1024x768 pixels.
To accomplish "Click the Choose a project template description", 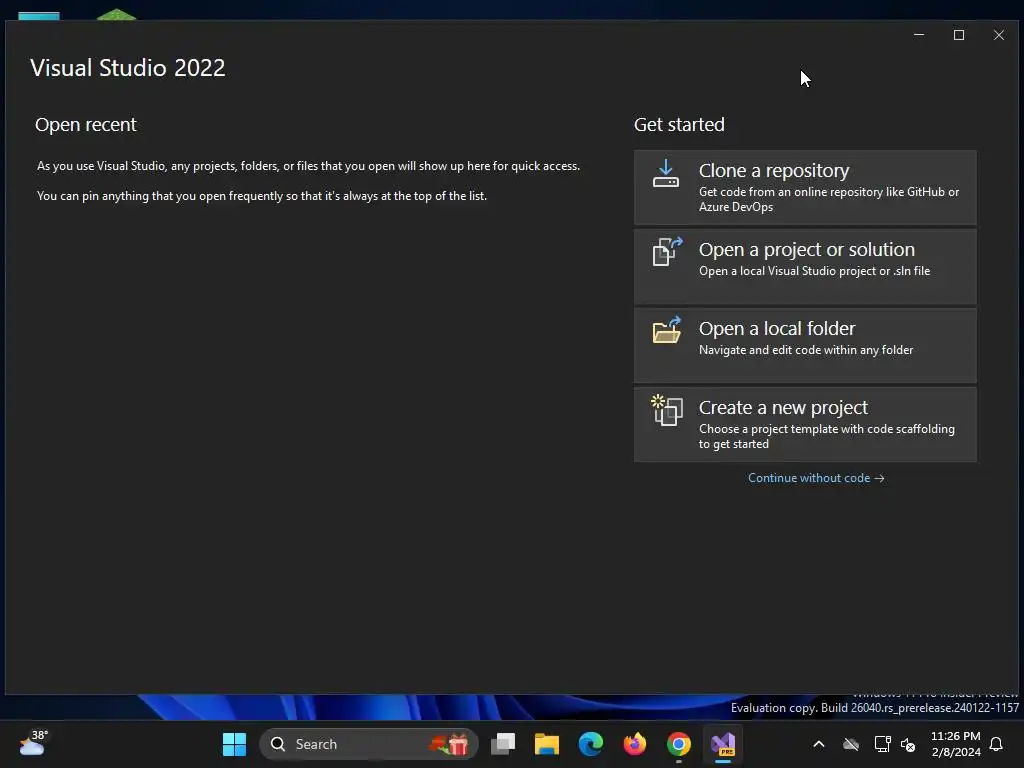I will (827, 436).
